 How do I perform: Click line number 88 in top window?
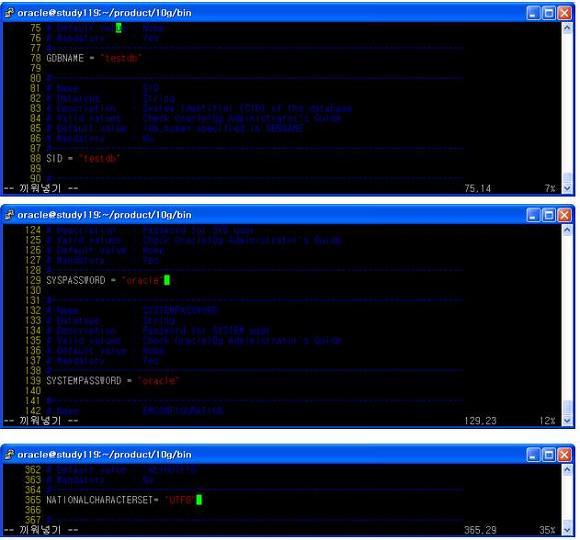click(36, 158)
